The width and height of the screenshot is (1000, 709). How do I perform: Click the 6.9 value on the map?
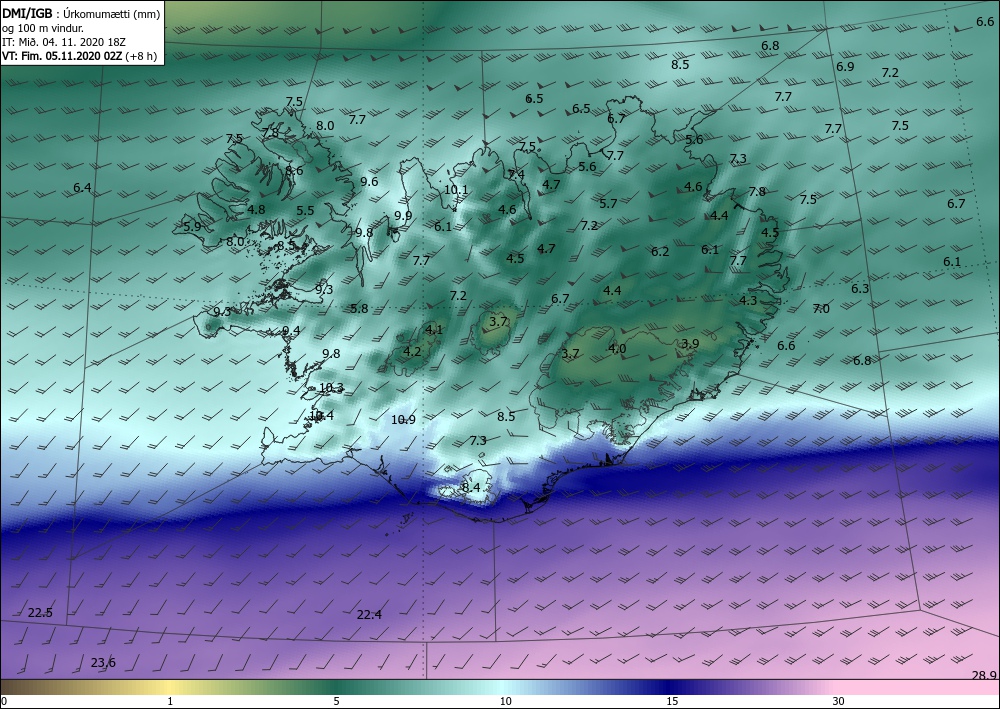(845, 67)
